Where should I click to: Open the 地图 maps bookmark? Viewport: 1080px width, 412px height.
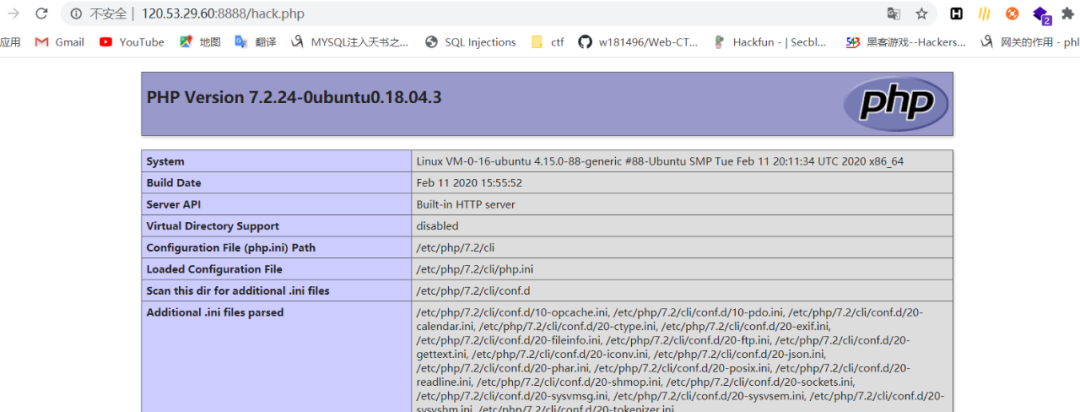(x=200, y=42)
